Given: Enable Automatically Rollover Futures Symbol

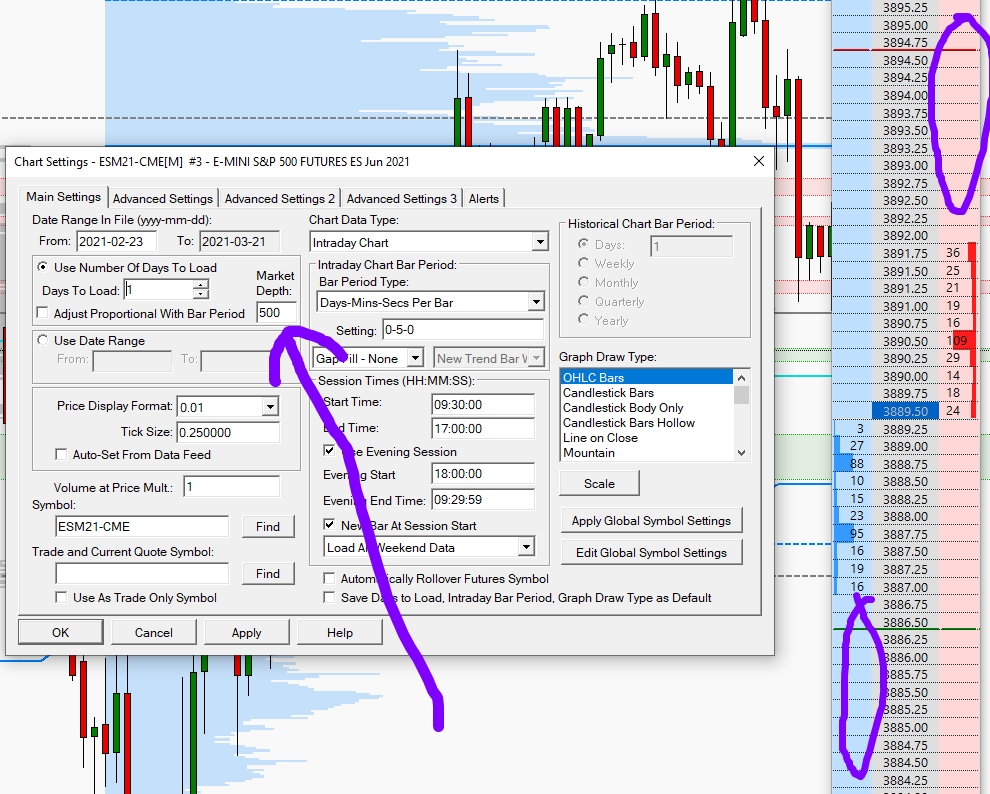Looking at the screenshot, I should (329, 578).
